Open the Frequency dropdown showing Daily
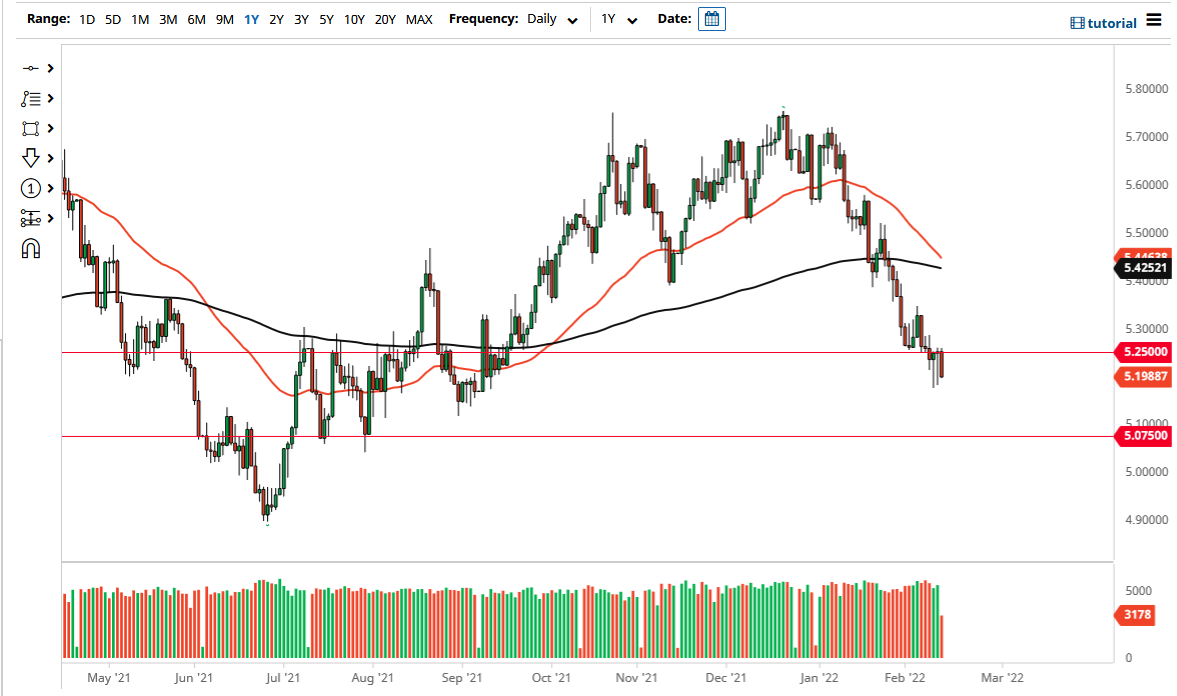Viewport: 1177px width, 696px height. pyautogui.click(x=553, y=18)
